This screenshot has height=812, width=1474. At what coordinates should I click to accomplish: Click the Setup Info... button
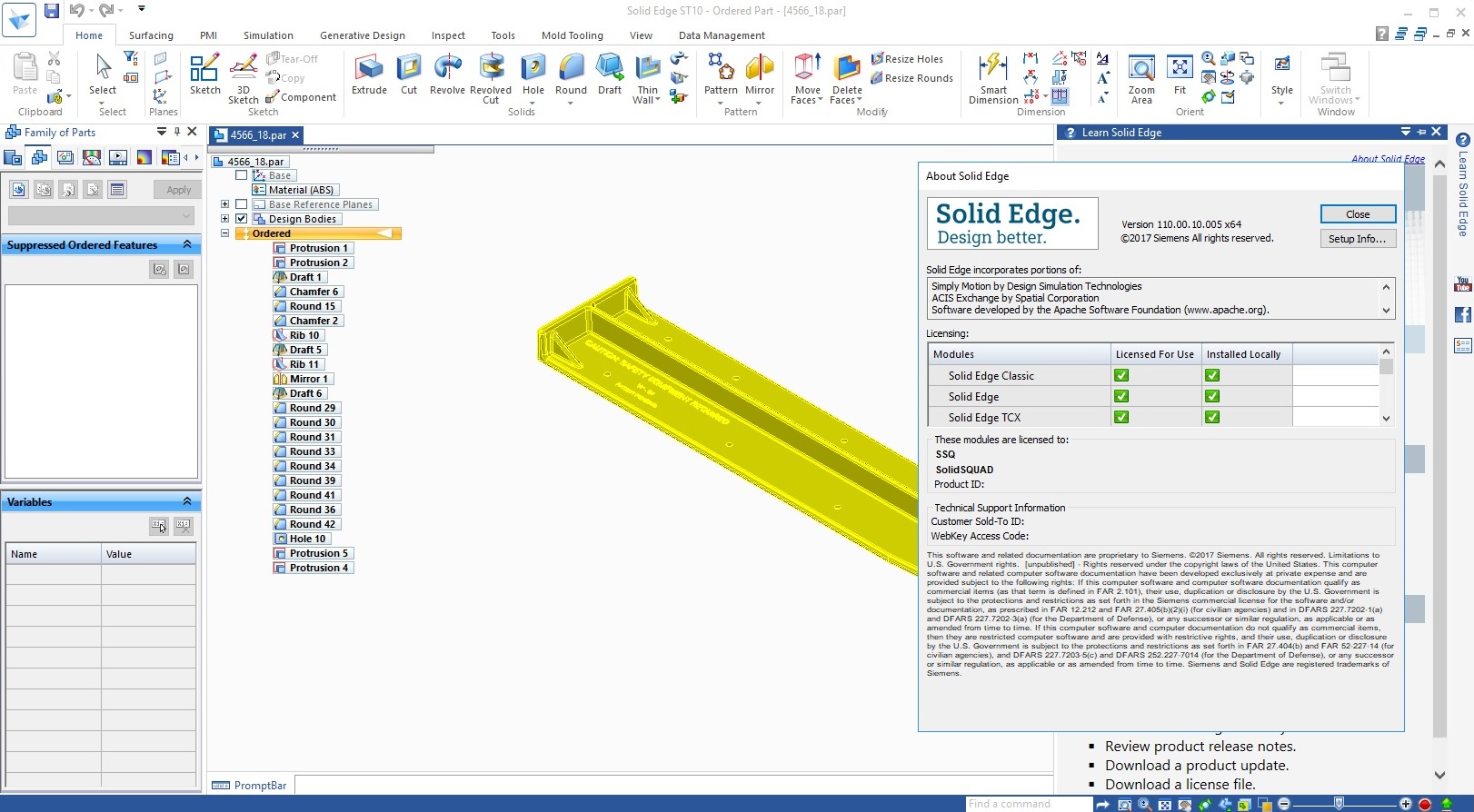click(x=1358, y=239)
